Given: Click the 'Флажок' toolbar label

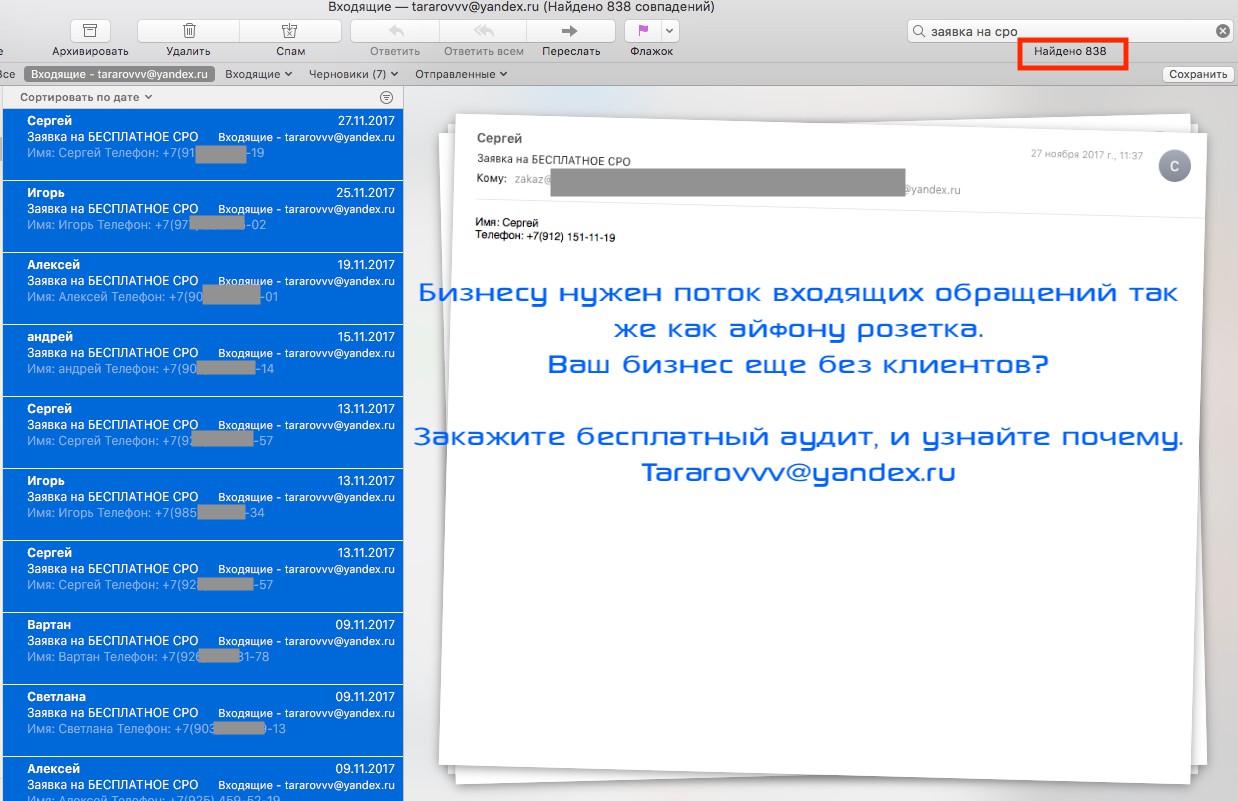Looking at the screenshot, I should point(652,51).
